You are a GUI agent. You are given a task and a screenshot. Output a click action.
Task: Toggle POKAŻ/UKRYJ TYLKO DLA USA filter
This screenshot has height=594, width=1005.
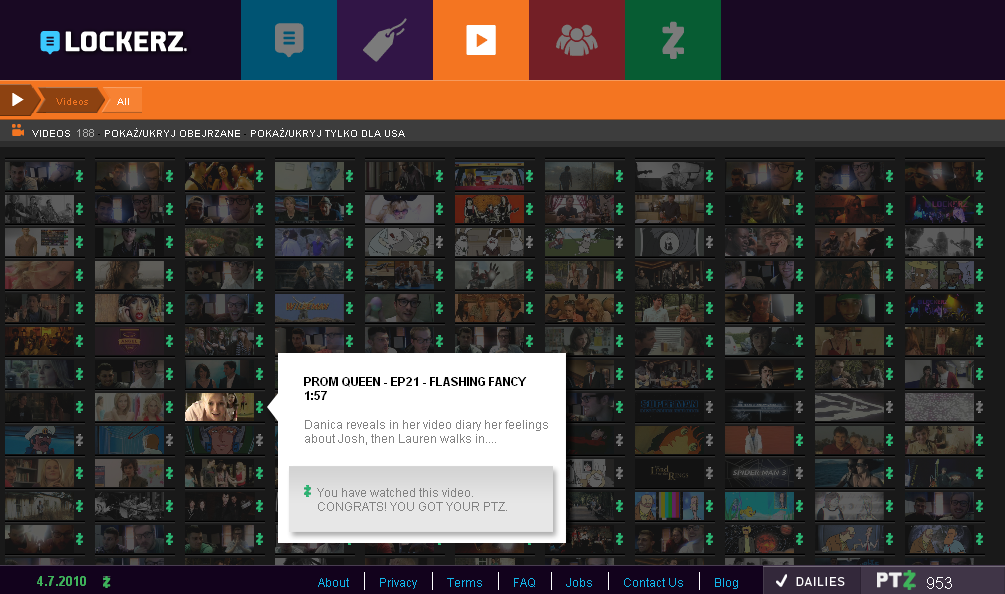[328, 133]
